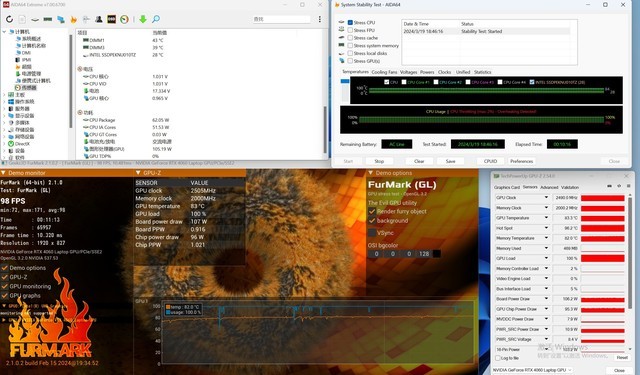The width and height of the screenshot is (640, 375).
Task: Click the green download arrow icon
Action: coord(143,19)
